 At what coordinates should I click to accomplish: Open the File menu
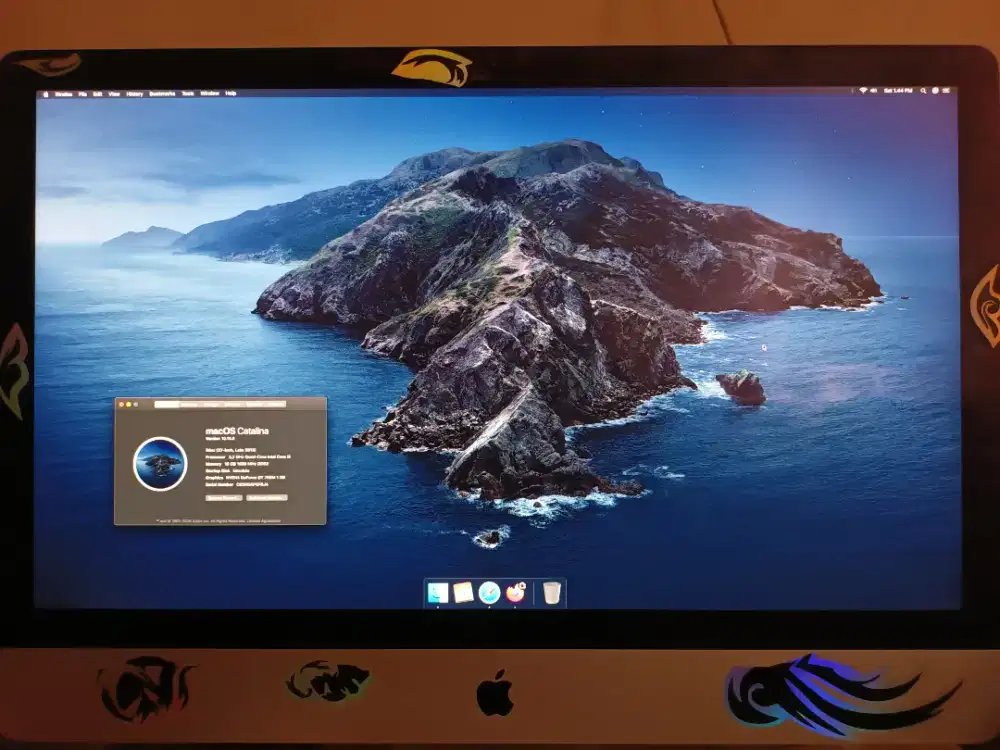click(x=82, y=94)
